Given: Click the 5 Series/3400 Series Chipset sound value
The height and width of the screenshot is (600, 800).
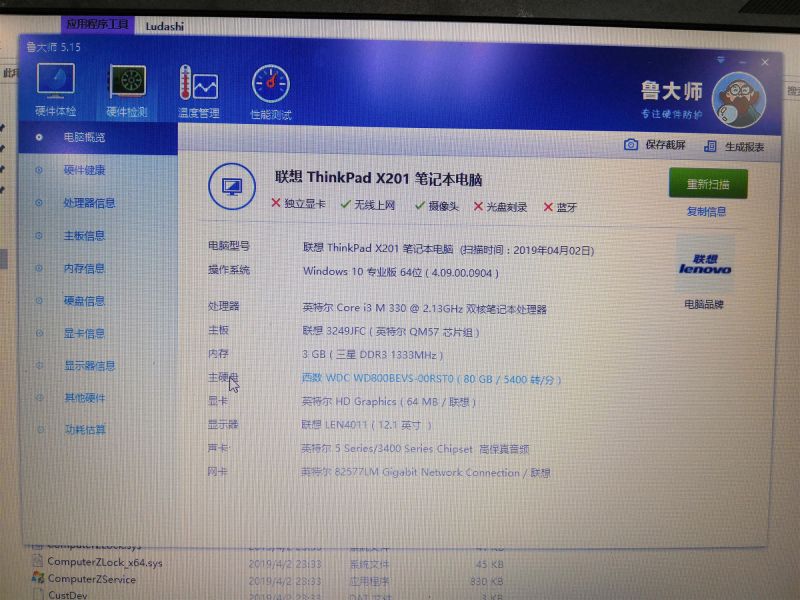Looking at the screenshot, I should click(x=415, y=449).
